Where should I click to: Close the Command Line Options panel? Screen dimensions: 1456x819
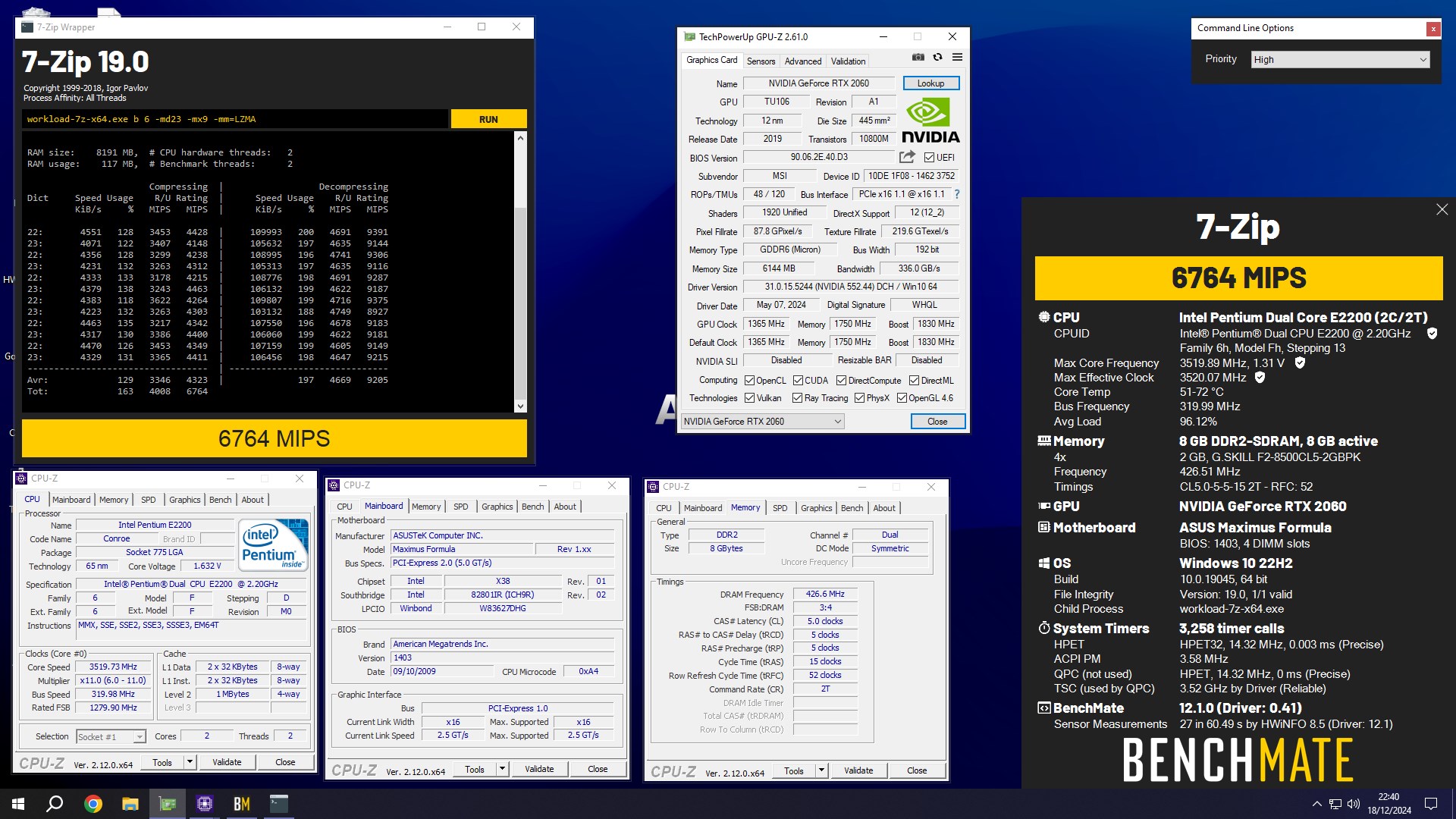point(1432,29)
